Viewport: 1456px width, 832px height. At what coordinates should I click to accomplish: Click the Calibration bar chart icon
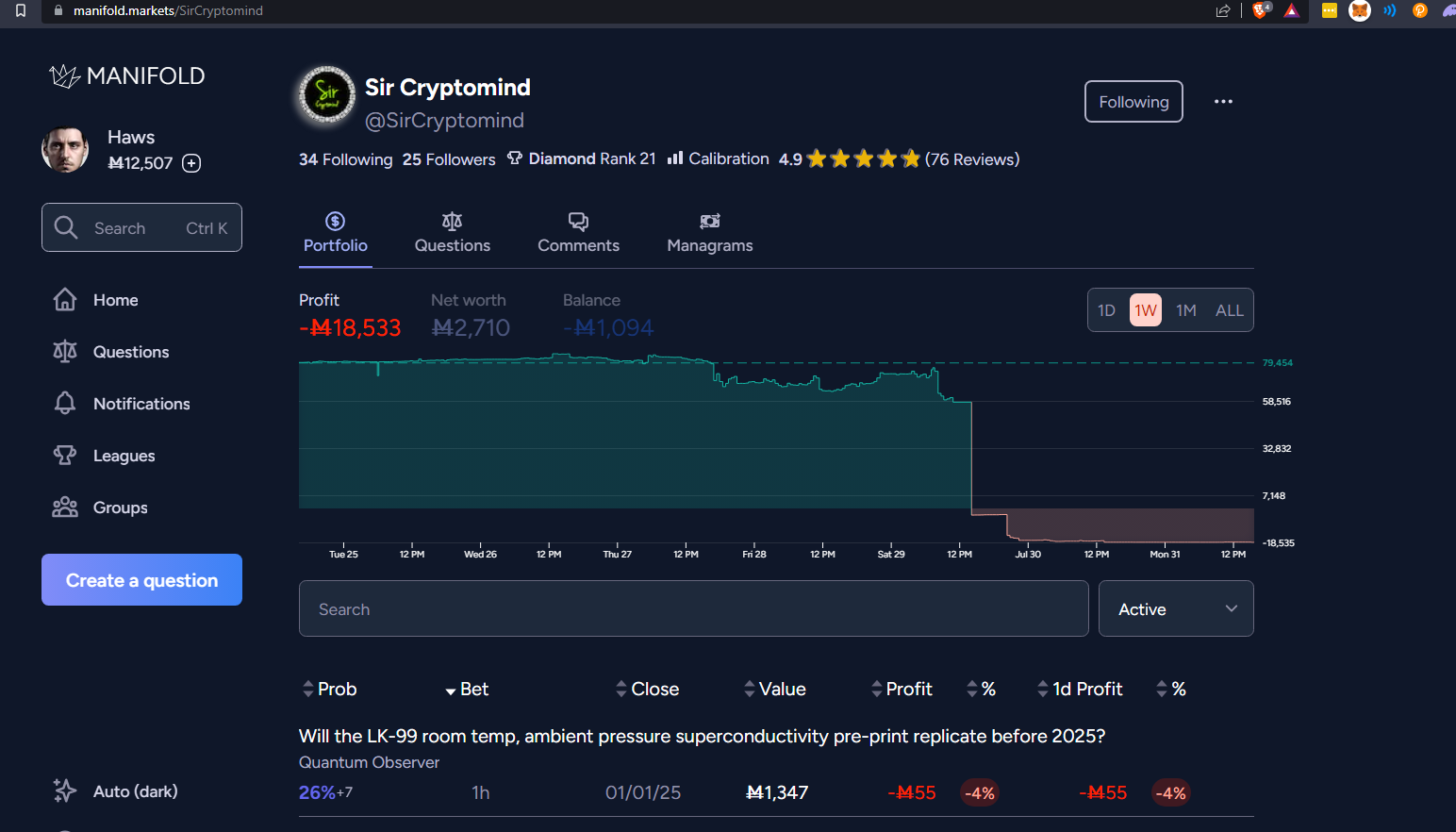click(x=675, y=158)
